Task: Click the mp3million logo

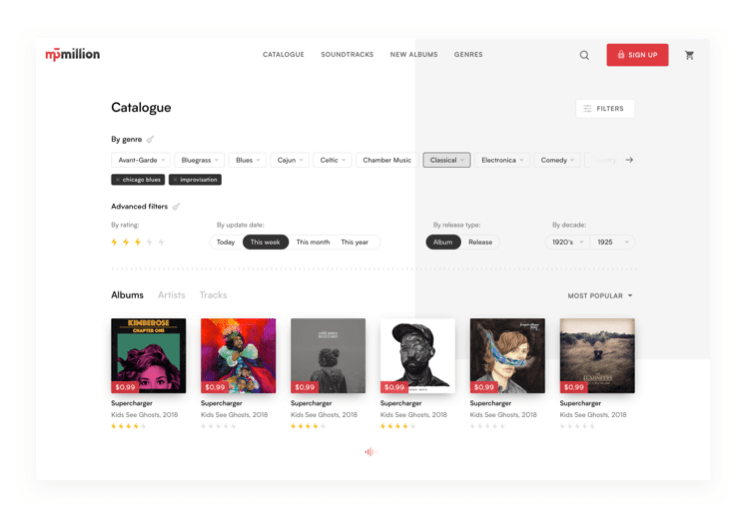Action: click(x=73, y=54)
